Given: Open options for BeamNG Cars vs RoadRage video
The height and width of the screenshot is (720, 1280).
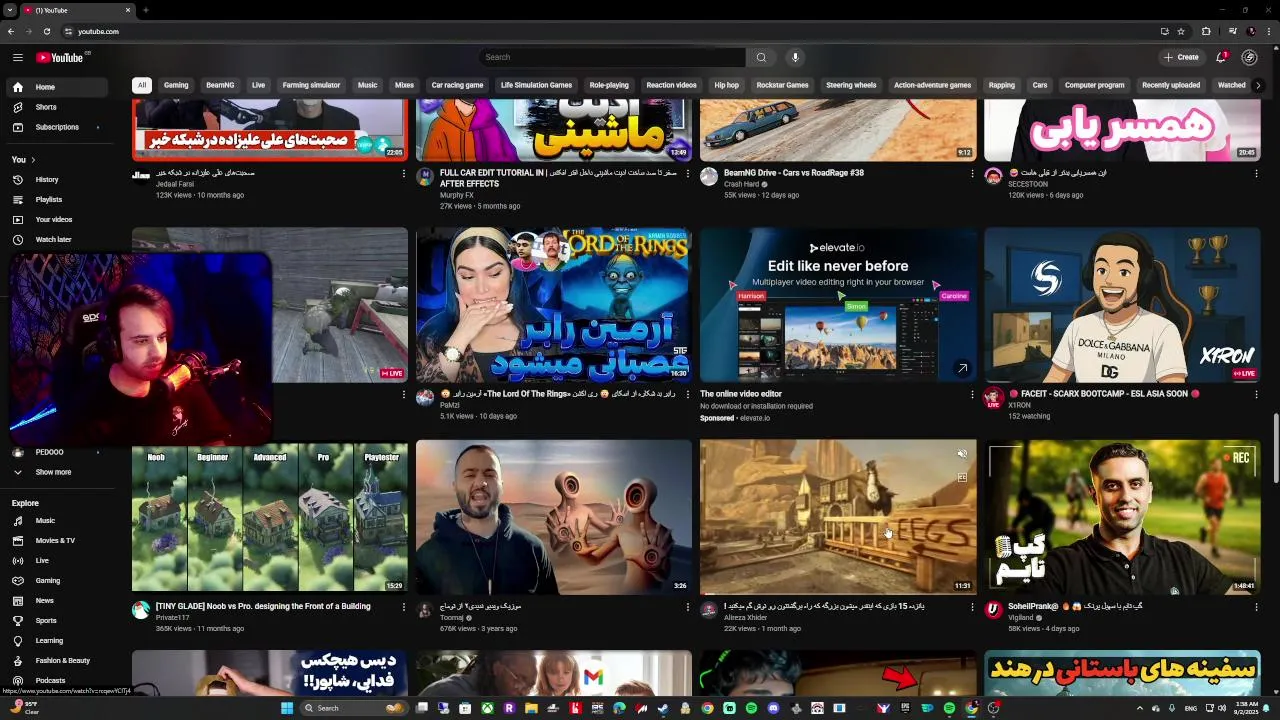Looking at the screenshot, I should tap(972, 173).
